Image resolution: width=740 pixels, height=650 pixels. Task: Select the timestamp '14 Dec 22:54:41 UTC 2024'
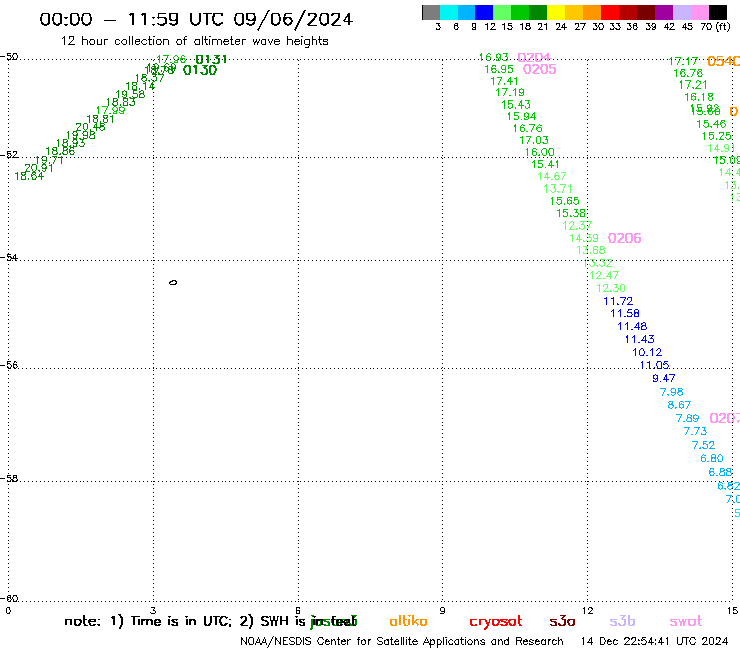click(654, 642)
